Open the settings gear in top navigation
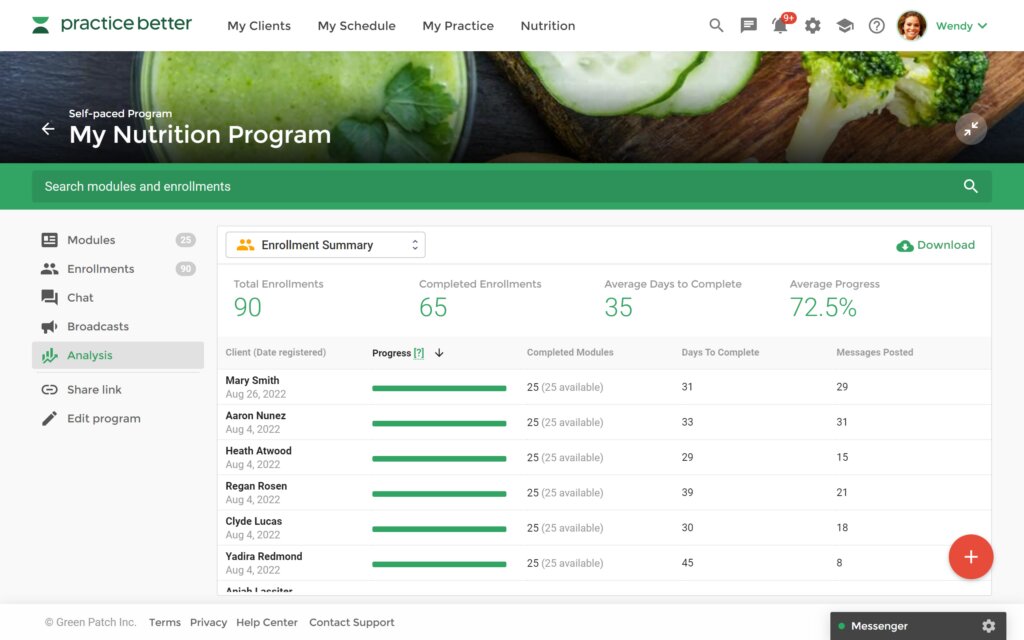This screenshot has height=640, width=1024. coord(813,26)
